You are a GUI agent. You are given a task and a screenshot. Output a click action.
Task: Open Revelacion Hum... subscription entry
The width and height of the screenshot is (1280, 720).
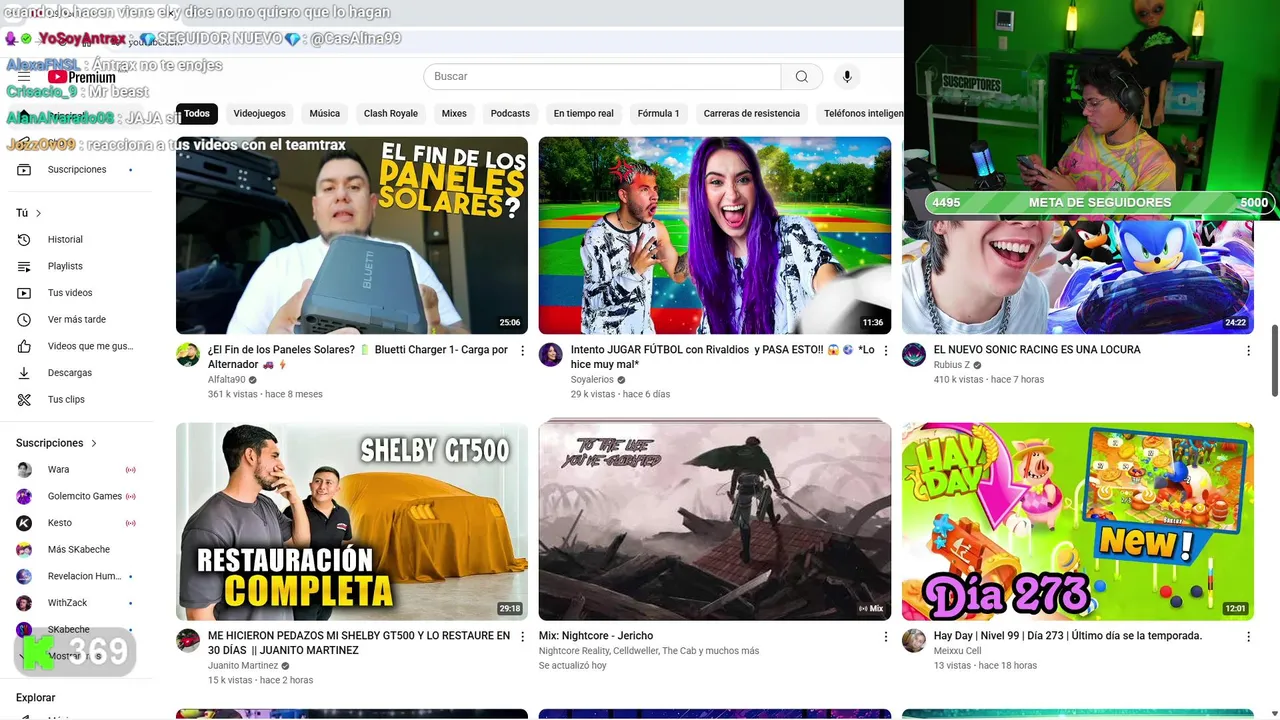click(x=76, y=576)
